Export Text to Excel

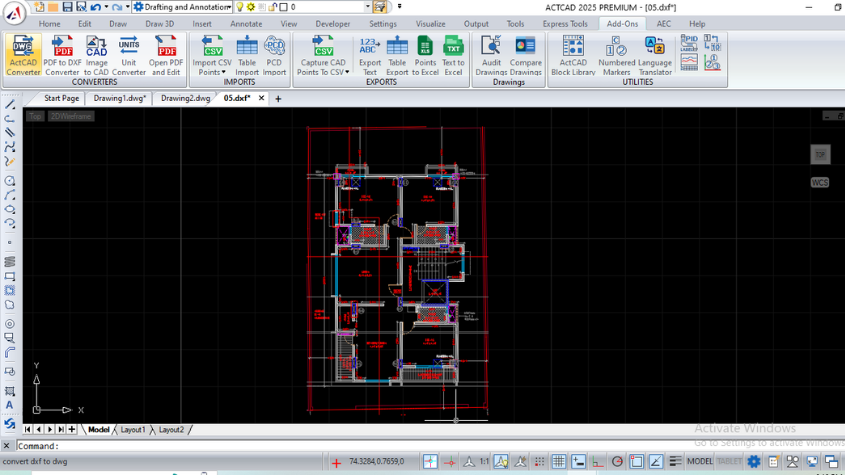[x=453, y=56]
